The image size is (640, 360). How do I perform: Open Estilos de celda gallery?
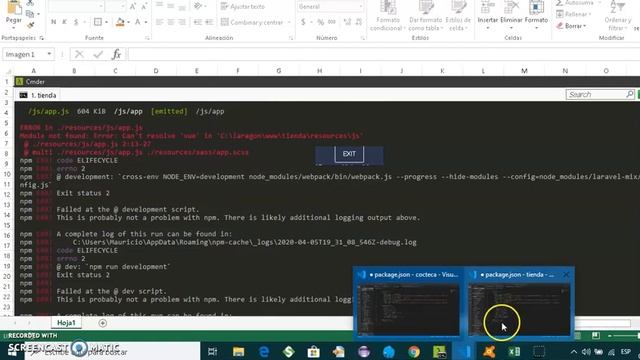458,16
